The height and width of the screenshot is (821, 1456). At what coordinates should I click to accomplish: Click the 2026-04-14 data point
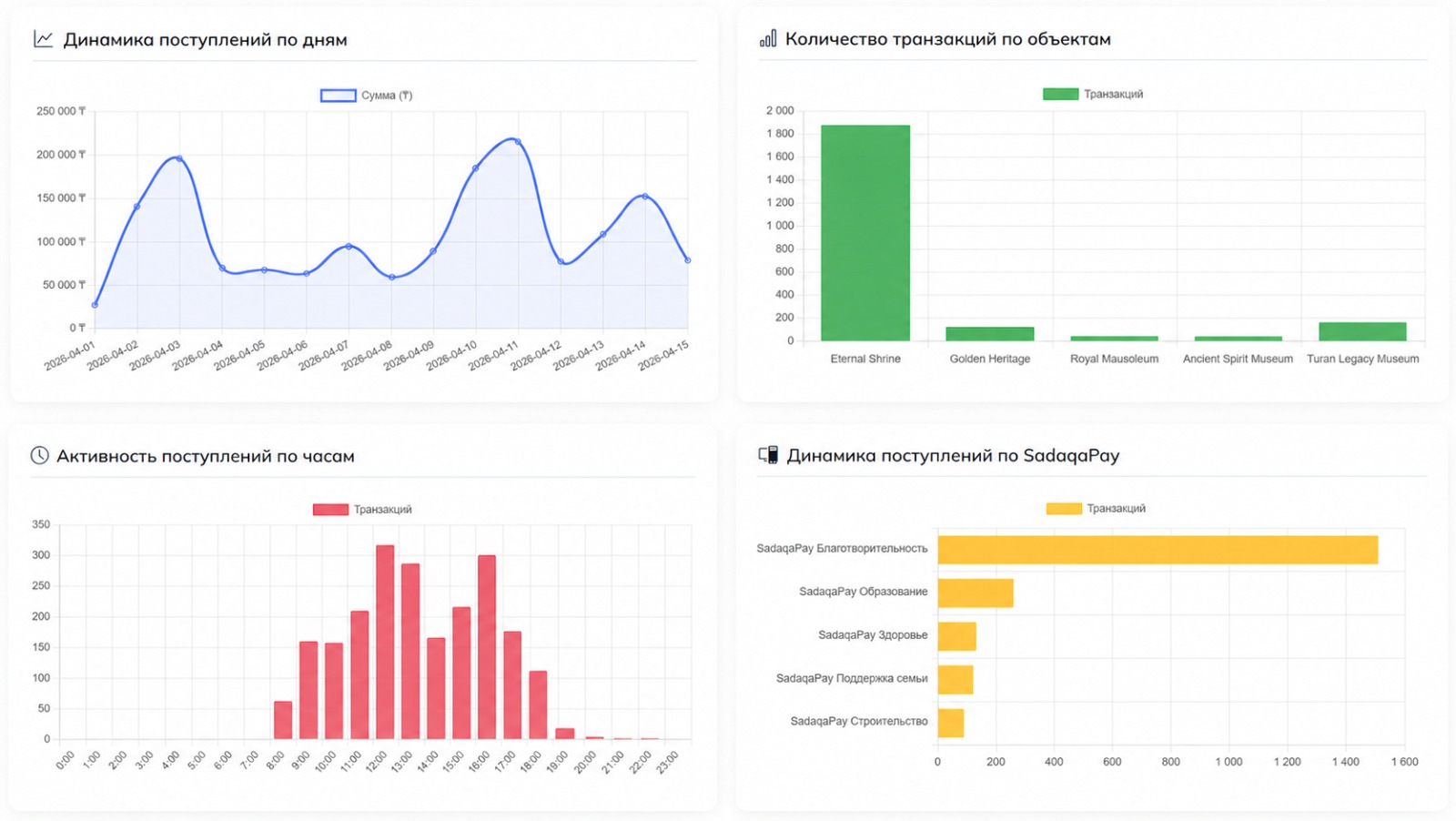coord(645,196)
